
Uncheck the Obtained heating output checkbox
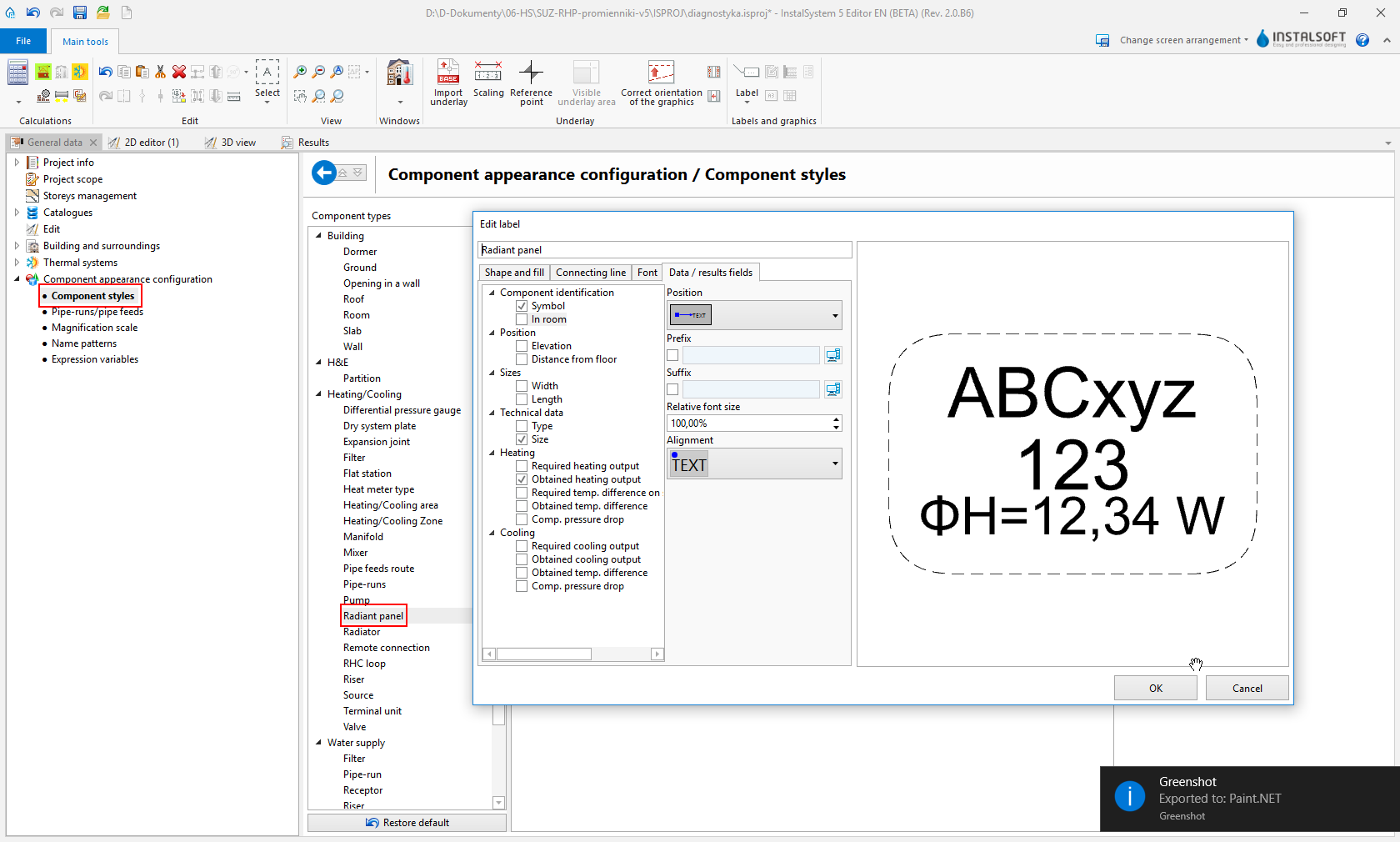pyautogui.click(x=522, y=479)
